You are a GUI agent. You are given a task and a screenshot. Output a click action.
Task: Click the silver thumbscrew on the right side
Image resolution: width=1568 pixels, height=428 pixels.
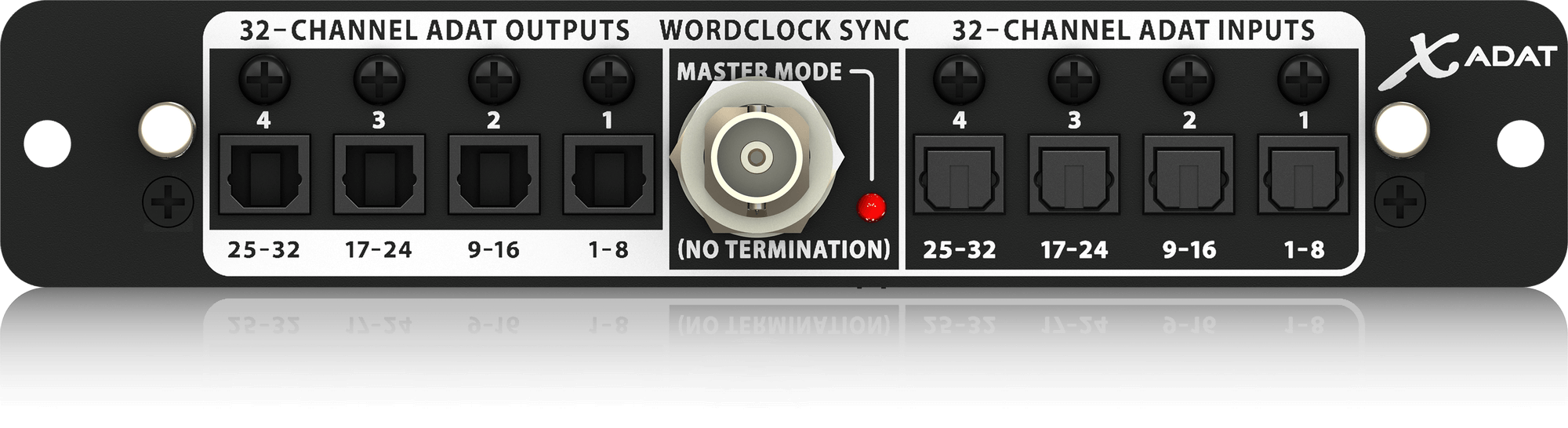(1403, 129)
